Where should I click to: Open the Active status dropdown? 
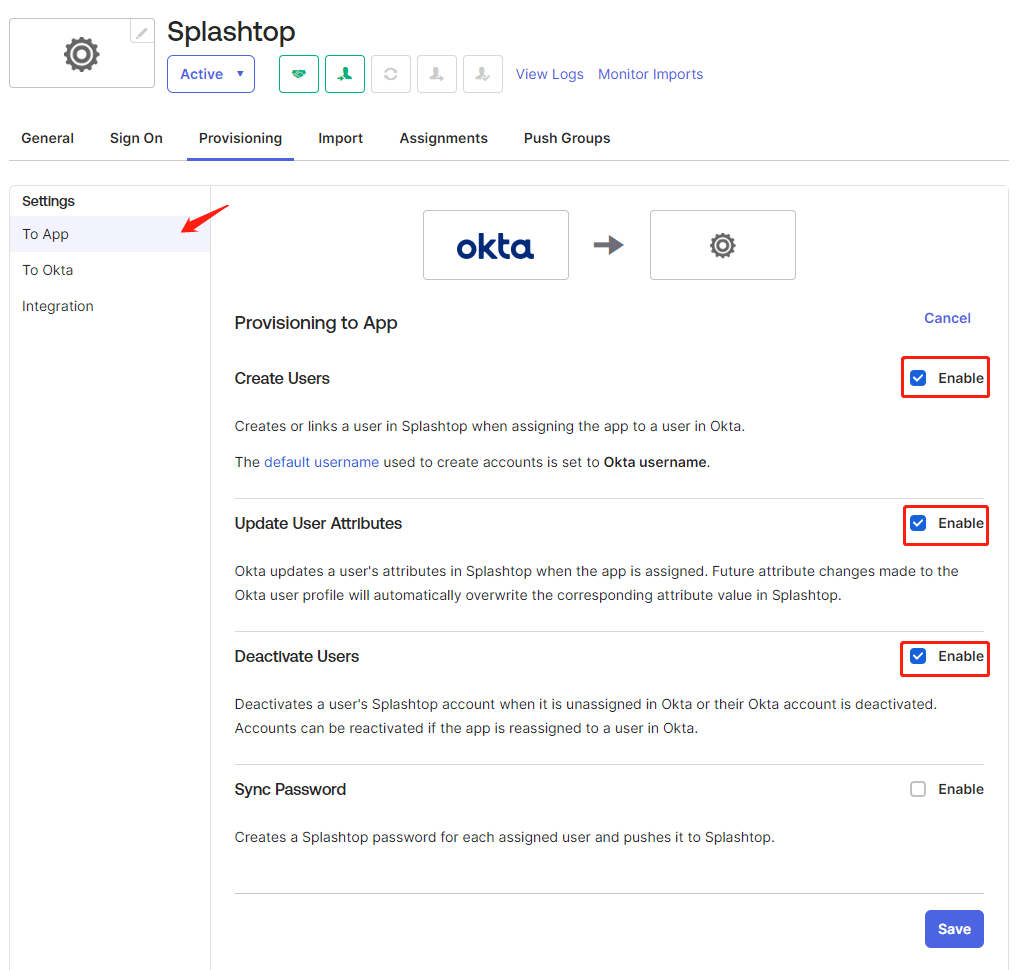coord(211,74)
